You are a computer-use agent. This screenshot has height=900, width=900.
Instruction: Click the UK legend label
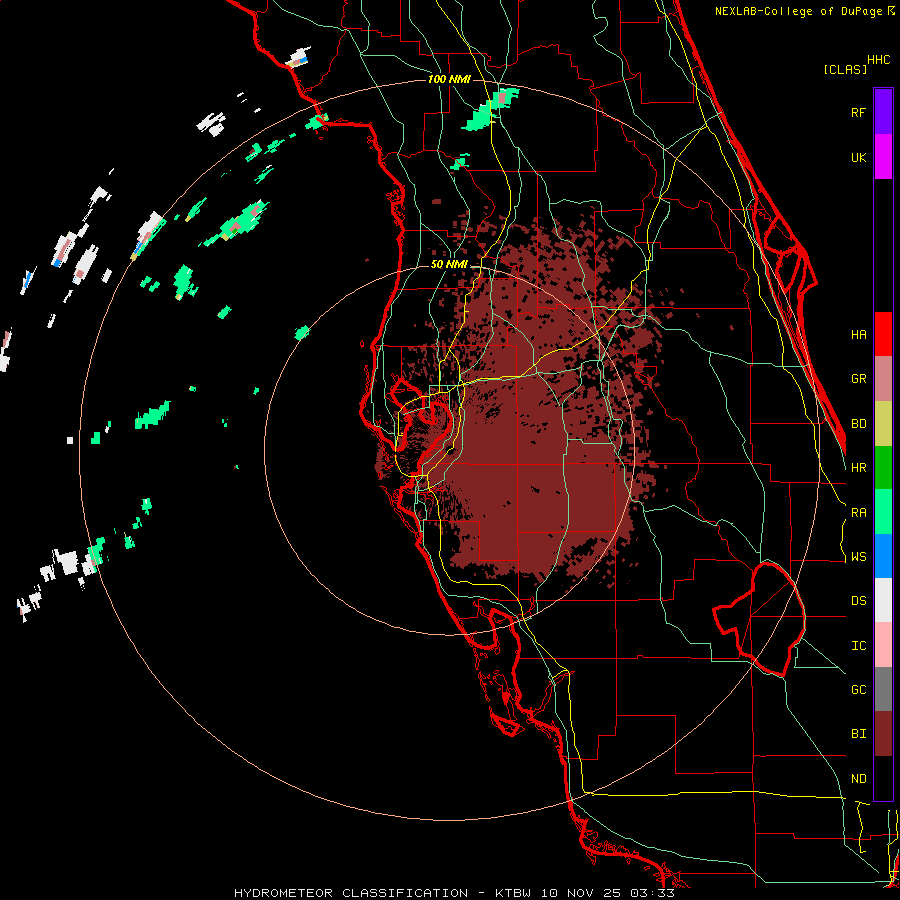point(858,157)
